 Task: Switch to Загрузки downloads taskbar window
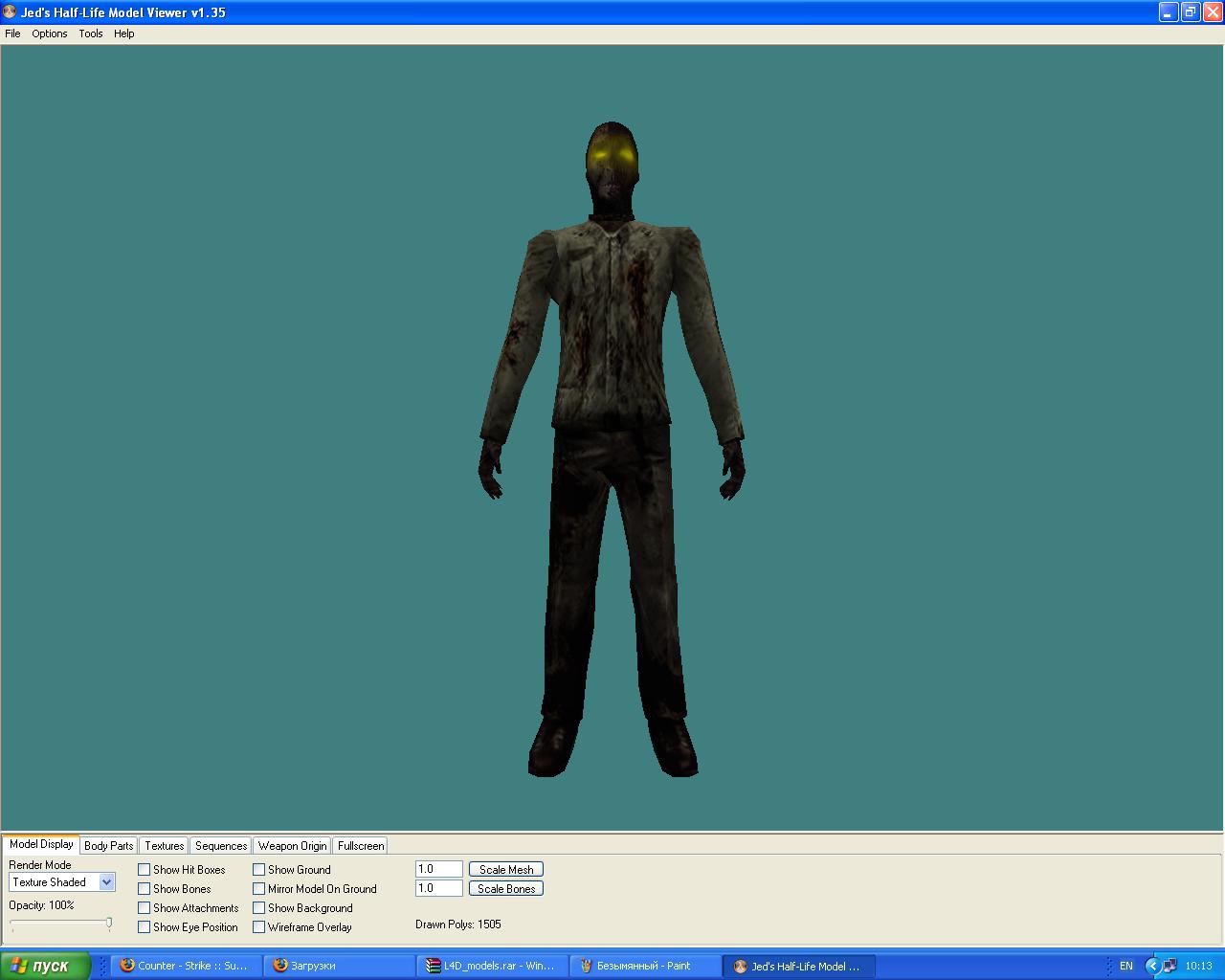coord(339,967)
